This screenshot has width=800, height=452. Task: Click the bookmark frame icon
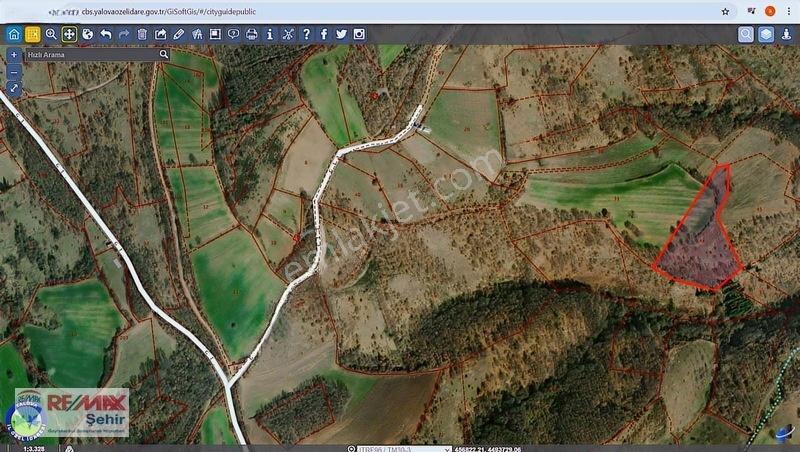pyautogui.click(x=215, y=34)
